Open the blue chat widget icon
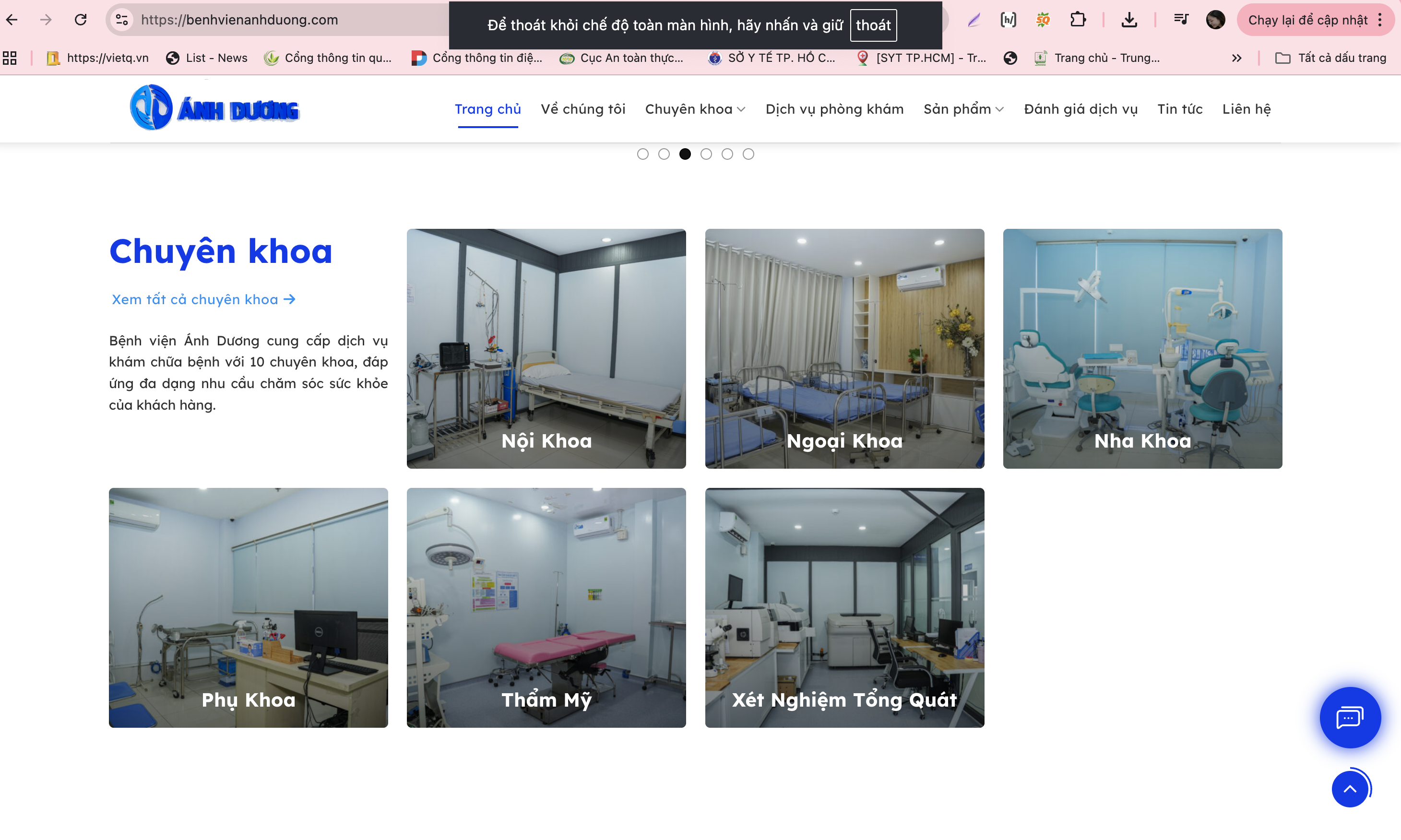Viewport: 1401px width, 840px height. pyautogui.click(x=1350, y=718)
